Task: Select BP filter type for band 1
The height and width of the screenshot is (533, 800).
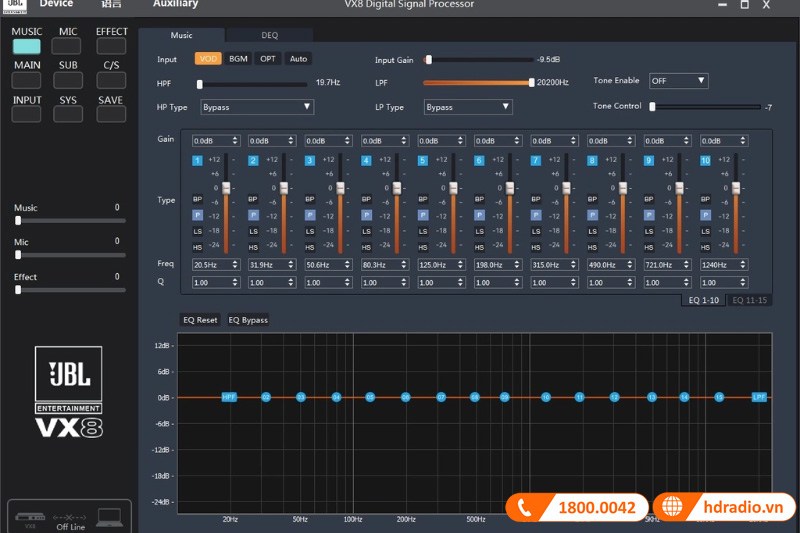Action: pos(197,200)
